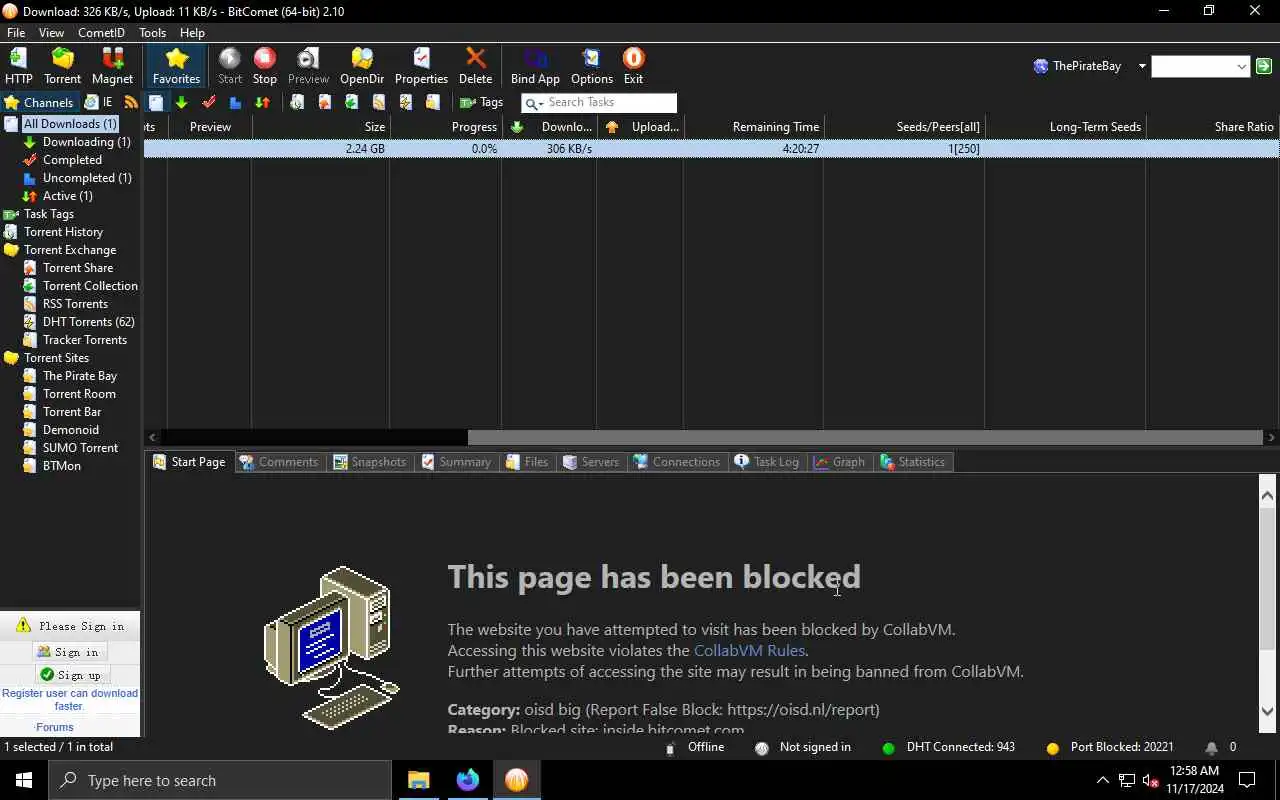Open the CometID menu

(101, 33)
